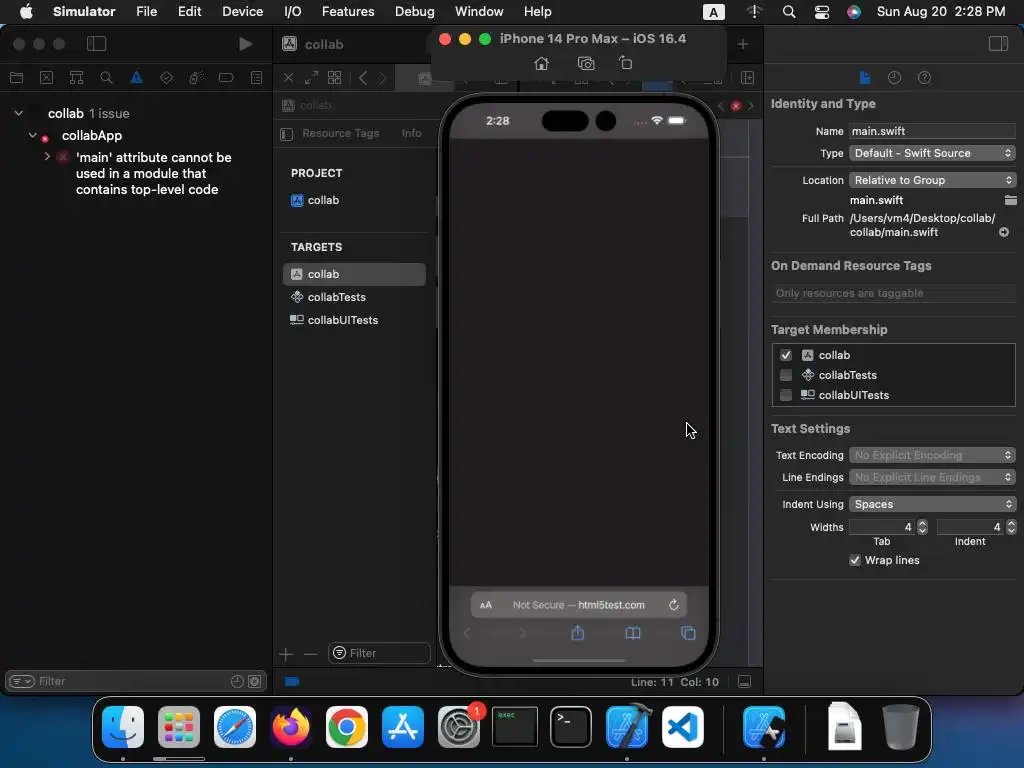Tap the AA reader options button
This screenshot has width=1024, height=768.
[486, 605]
